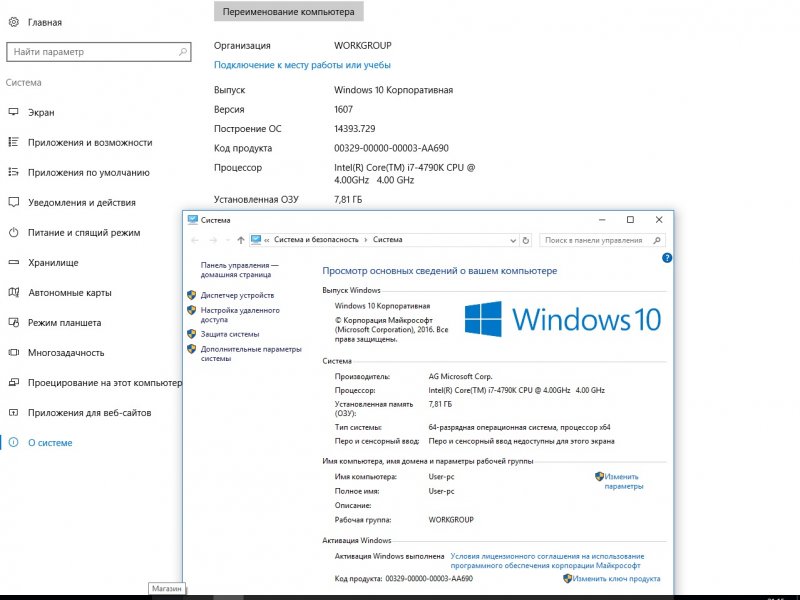The image size is (800, 600).
Task: Go up one level in Система window
Action: [x=240, y=240]
